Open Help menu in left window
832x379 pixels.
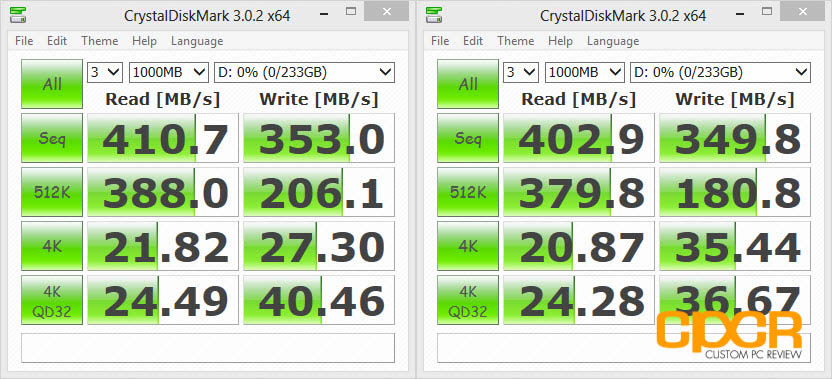coord(144,41)
